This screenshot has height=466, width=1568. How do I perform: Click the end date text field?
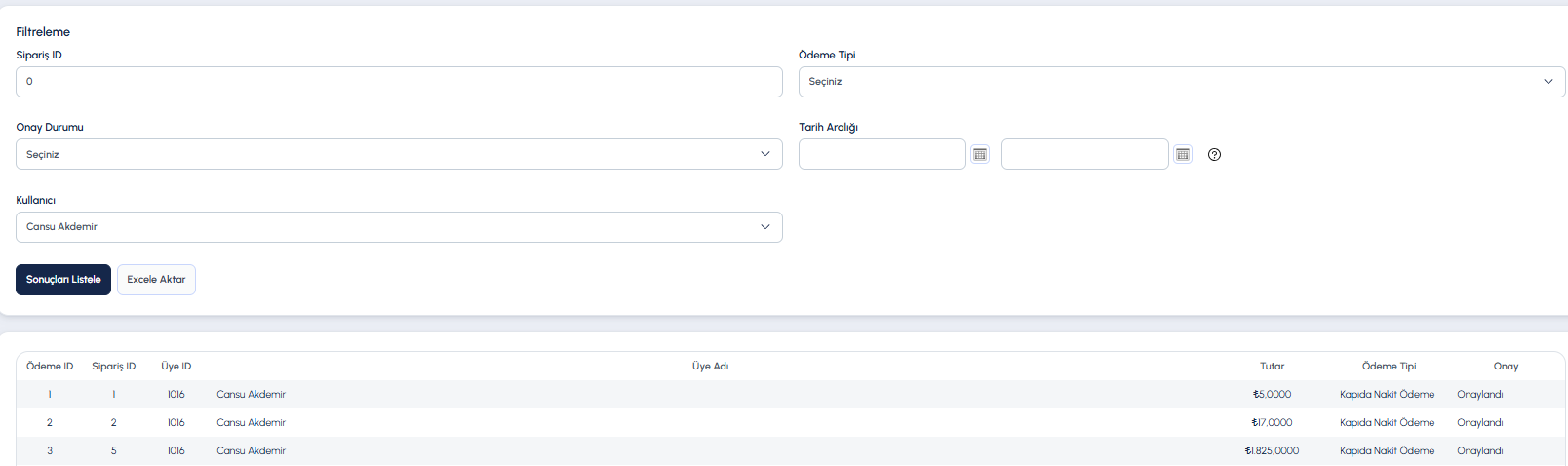[x=1085, y=154]
